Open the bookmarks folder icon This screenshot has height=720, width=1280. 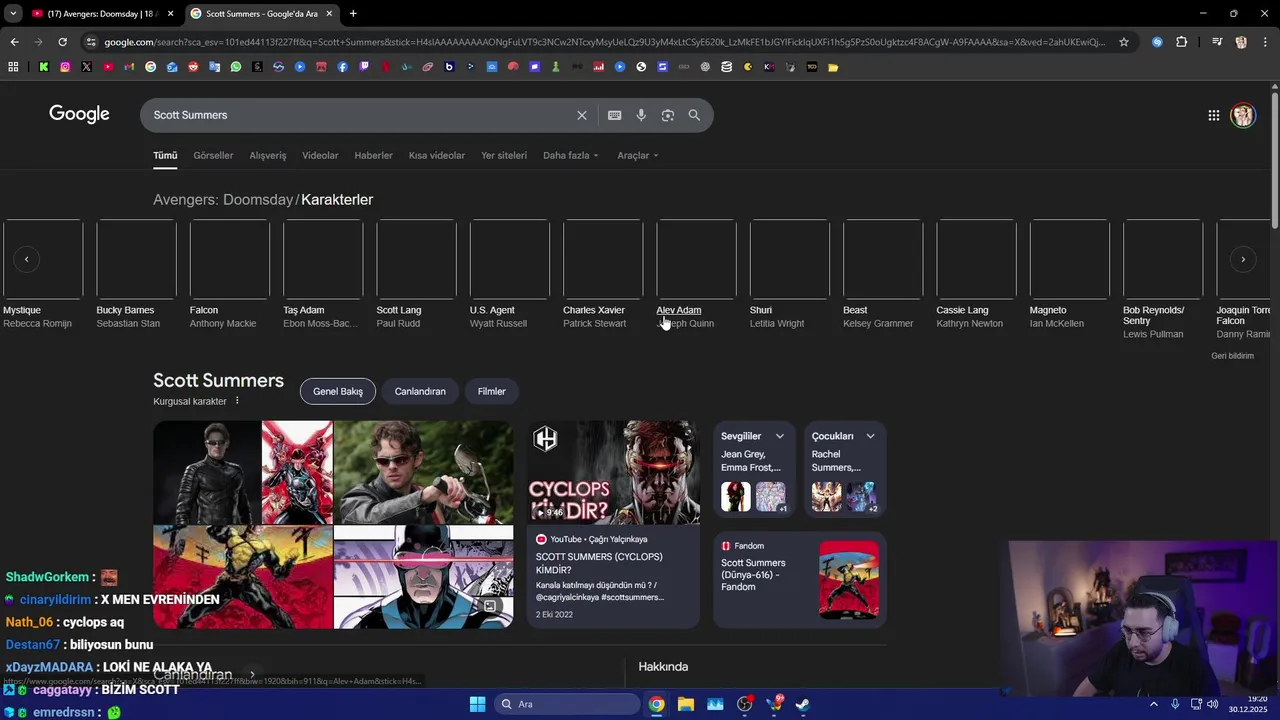pos(833,67)
